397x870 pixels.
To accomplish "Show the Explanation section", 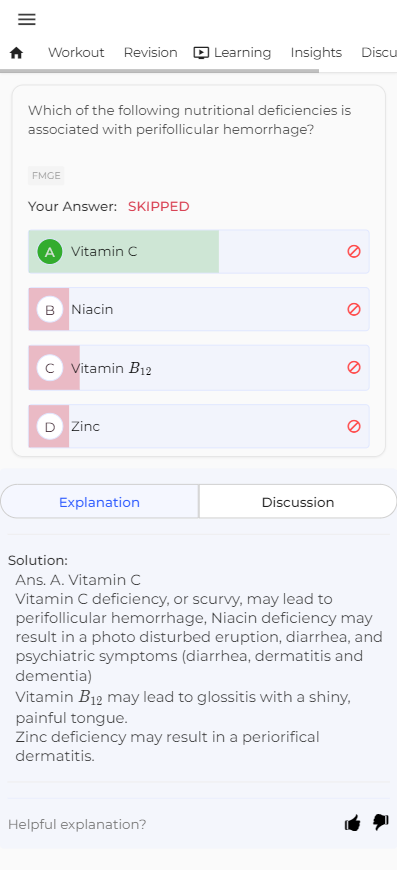I will [x=100, y=502].
